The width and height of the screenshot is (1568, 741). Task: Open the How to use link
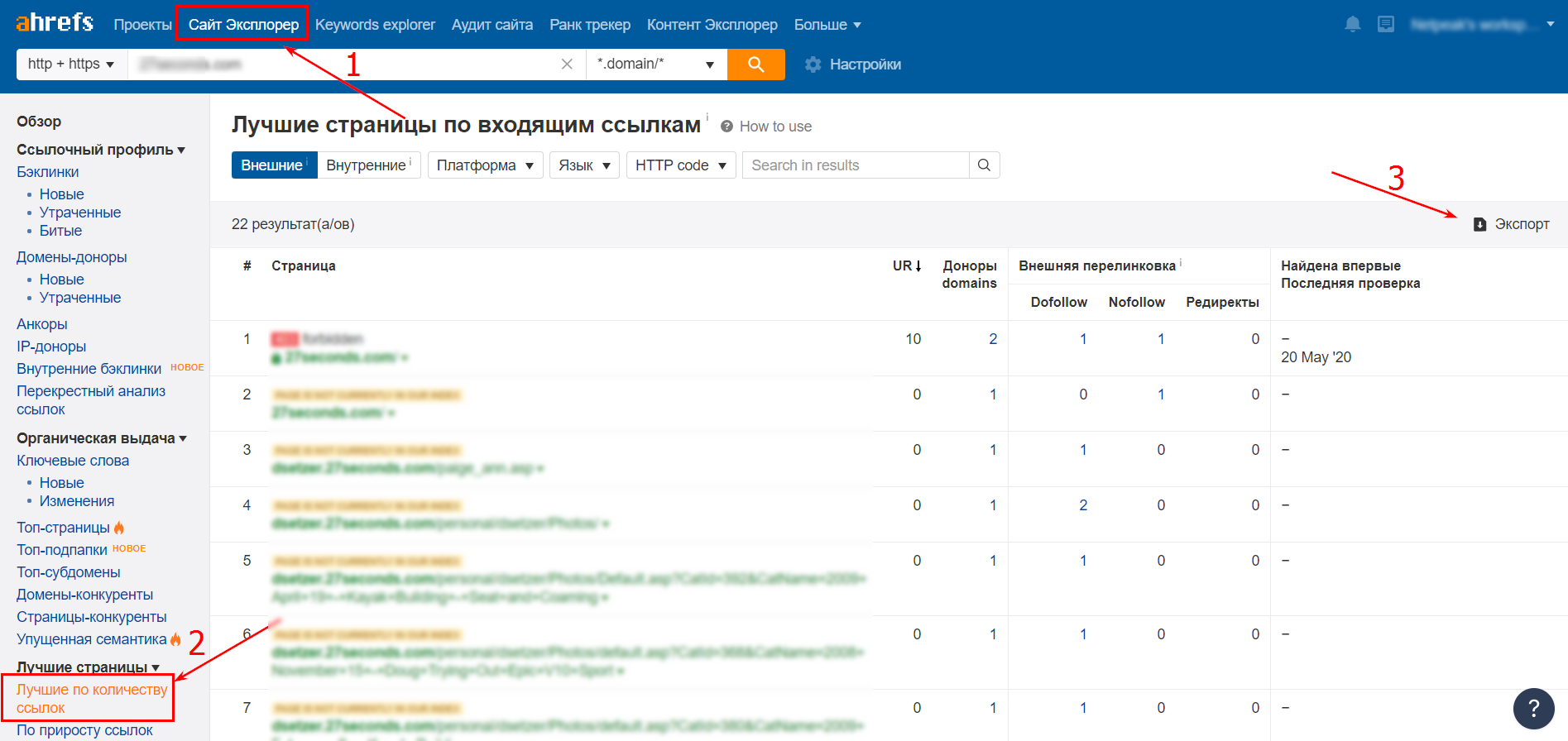click(775, 127)
